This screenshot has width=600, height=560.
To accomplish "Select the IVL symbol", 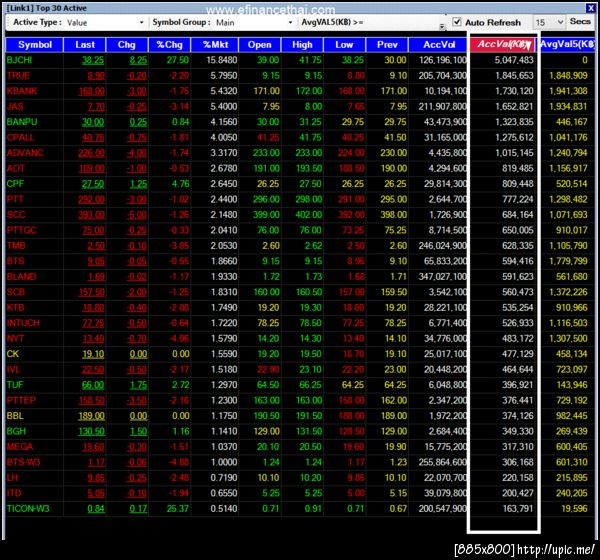I will 13,369.
